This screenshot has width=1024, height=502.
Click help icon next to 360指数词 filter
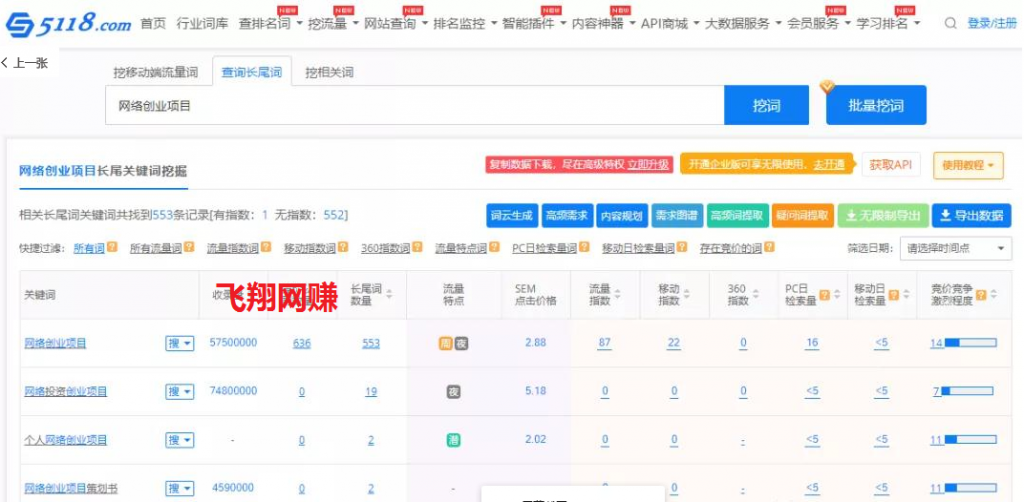pyautogui.click(x=415, y=247)
